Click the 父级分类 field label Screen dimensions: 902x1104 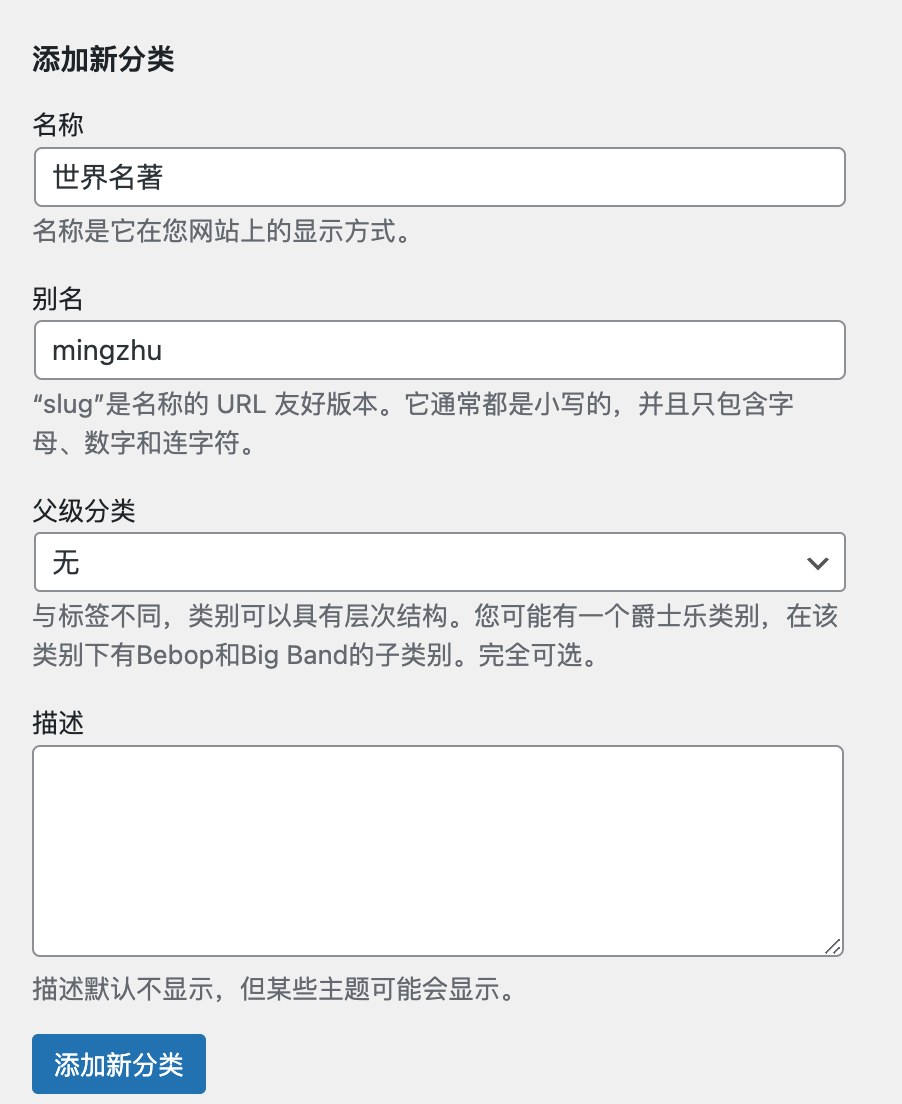coord(84,510)
